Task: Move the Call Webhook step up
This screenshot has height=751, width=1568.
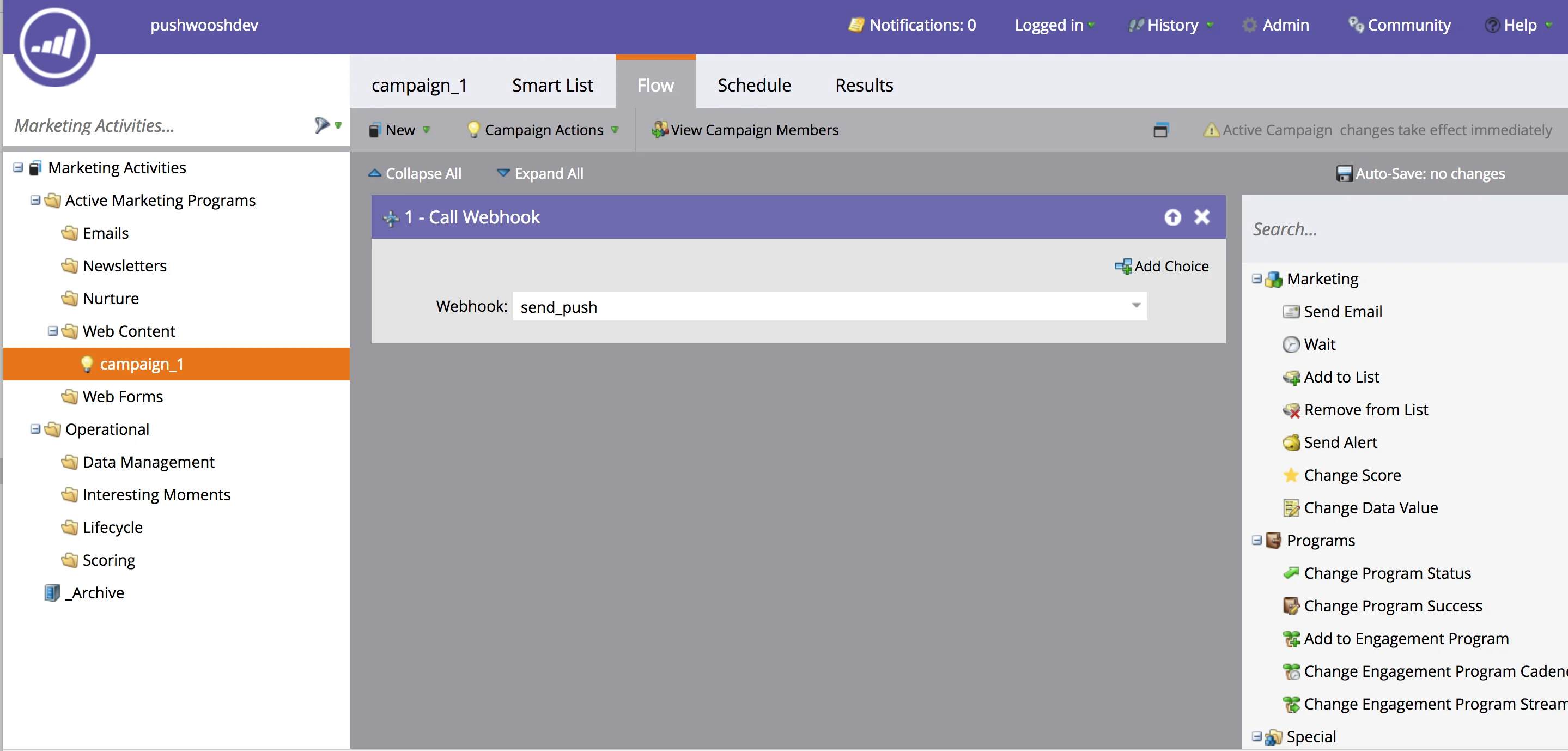Action: coord(1172,217)
